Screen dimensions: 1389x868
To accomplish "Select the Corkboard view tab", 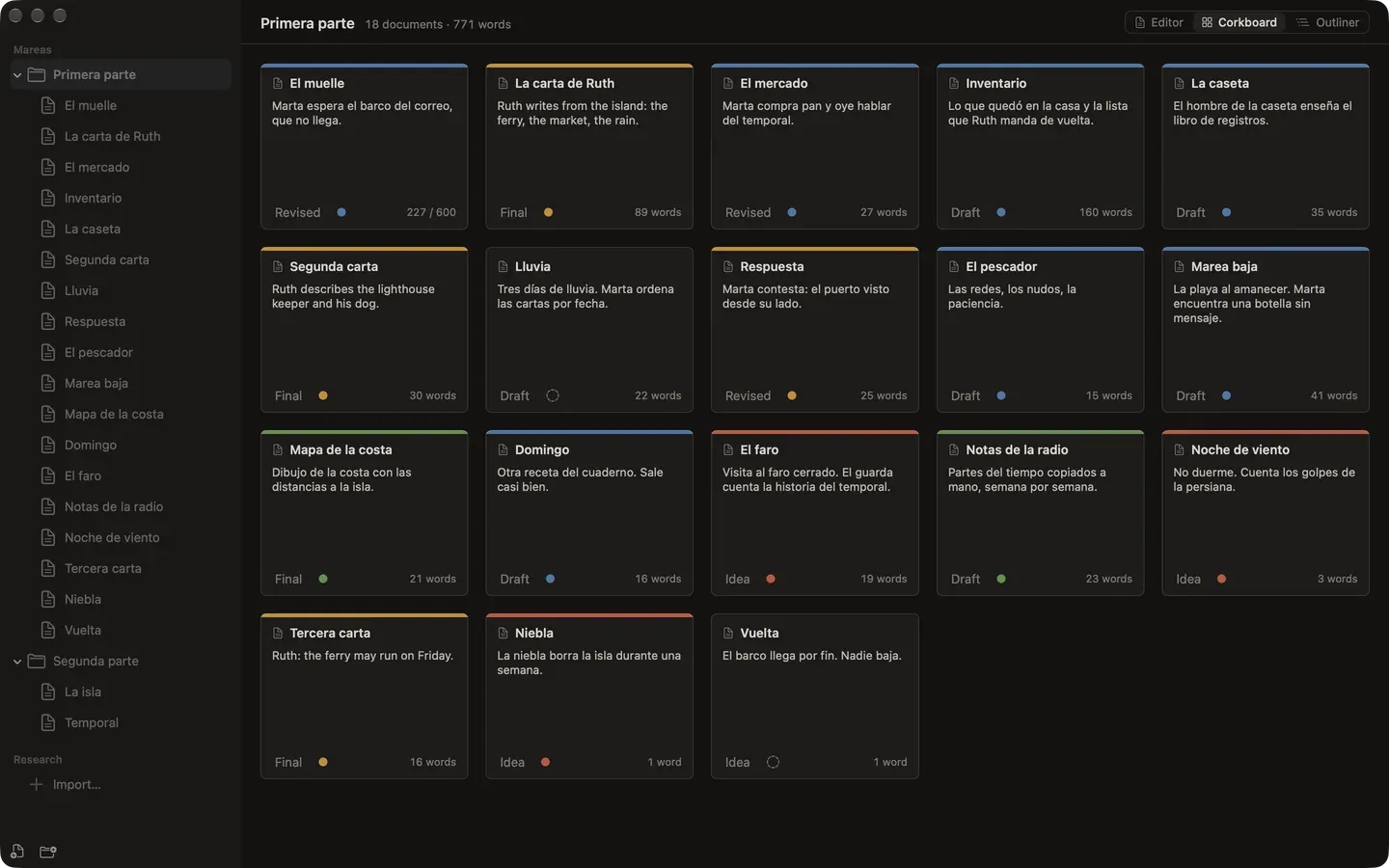I will (1239, 22).
